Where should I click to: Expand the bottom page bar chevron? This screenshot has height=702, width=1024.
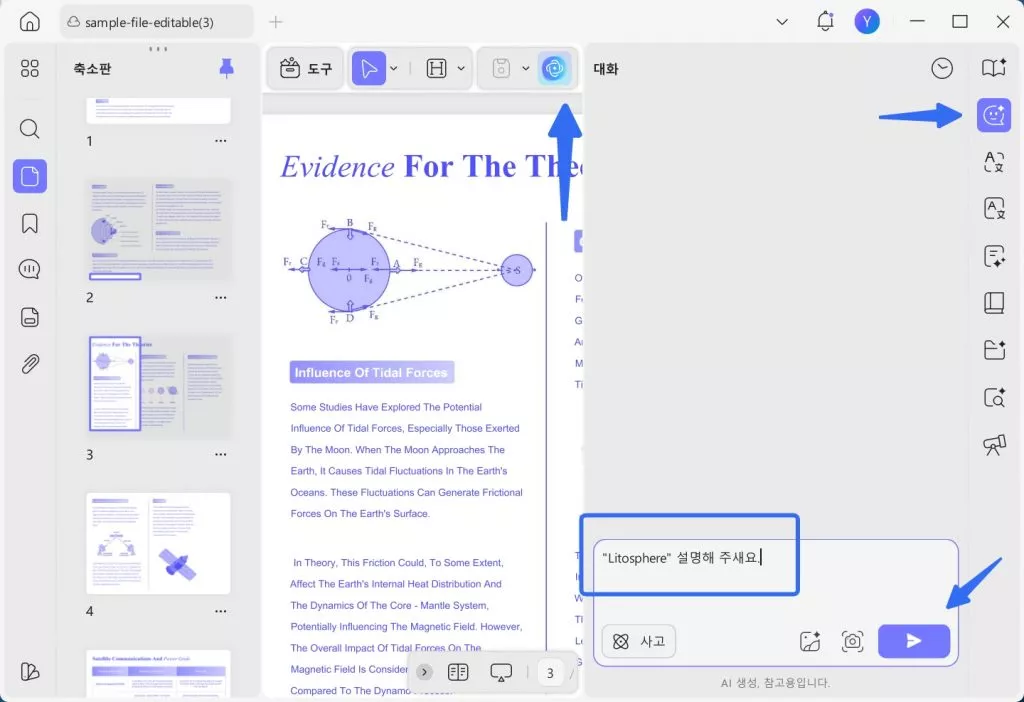(x=424, y=672)
